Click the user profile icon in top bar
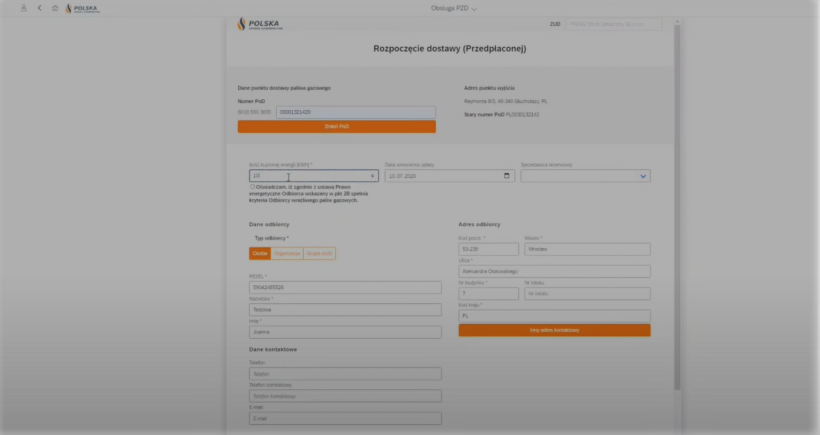 24,8
